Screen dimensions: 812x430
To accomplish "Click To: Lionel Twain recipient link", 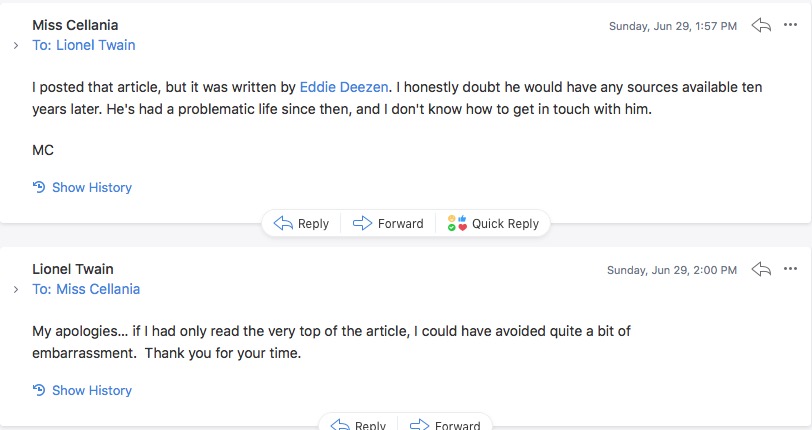I will [x=84, y=45].
